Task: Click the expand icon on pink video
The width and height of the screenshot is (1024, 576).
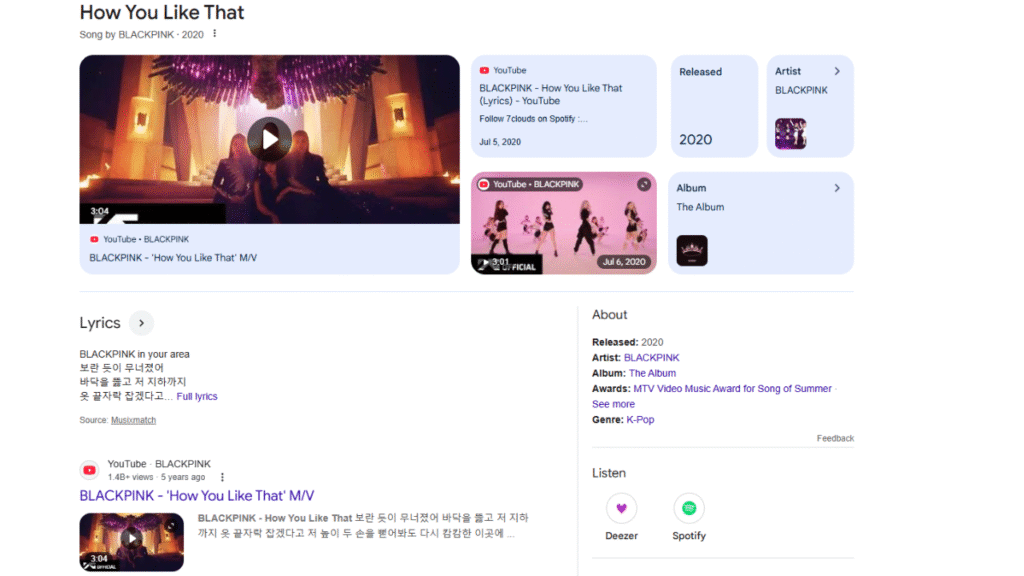Action: pos(644,184)
